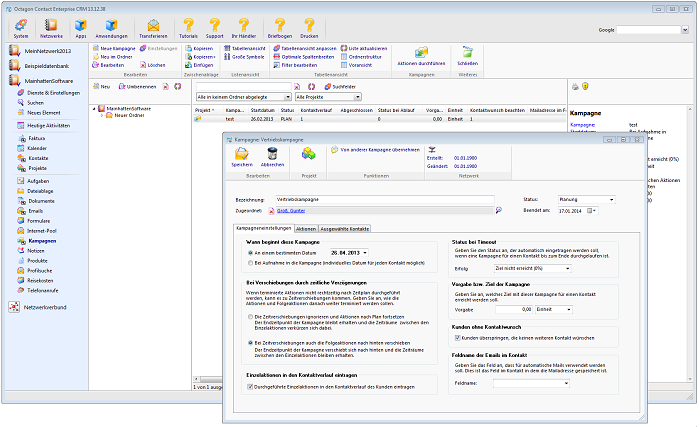700x427 pixels.
Task: Select 'Folgeaktionen nach hinten verschieben' radio option
Action: point(250,343)
